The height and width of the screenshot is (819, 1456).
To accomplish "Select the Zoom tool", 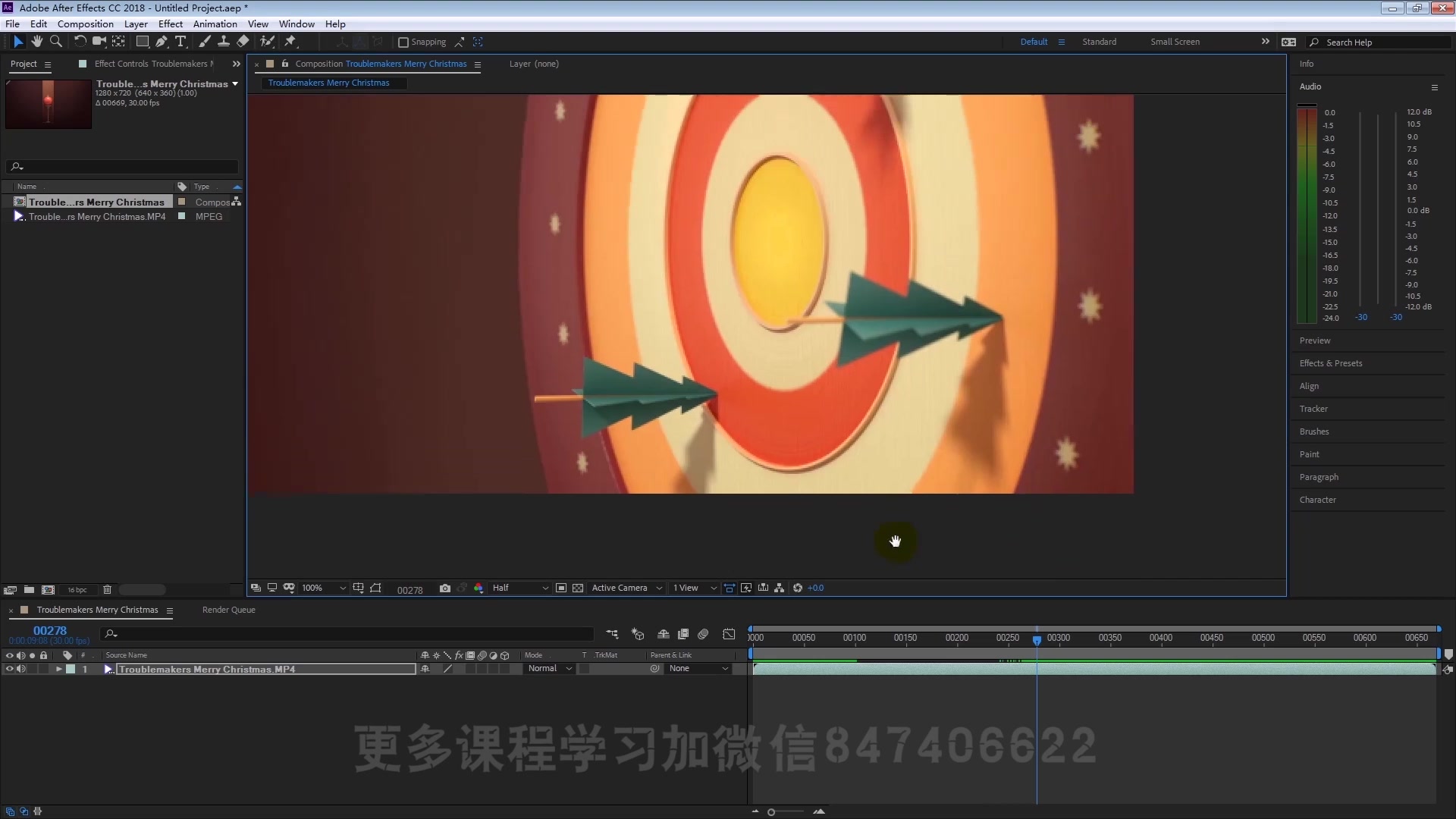I will click(x=56, y=42).
